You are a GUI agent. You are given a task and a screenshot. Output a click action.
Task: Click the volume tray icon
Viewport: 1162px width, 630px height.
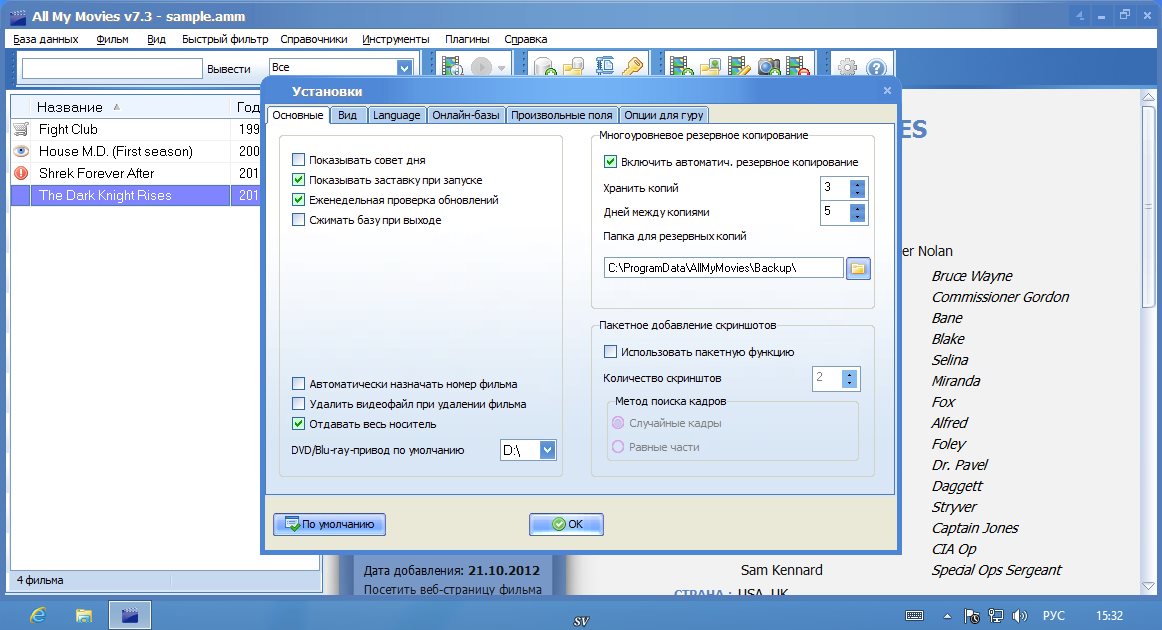[x=1020, y=616]
